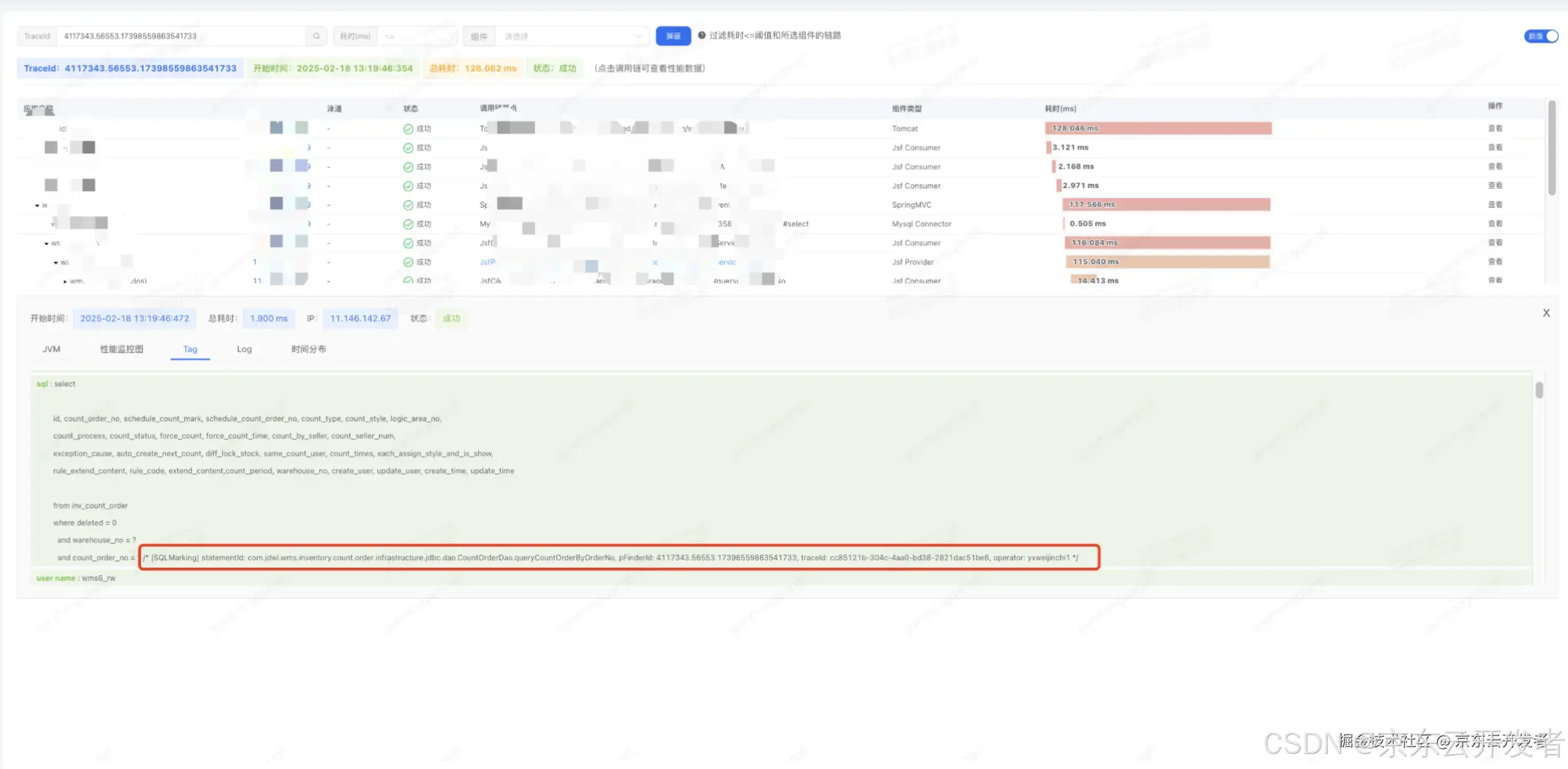Click the SQL tag panel scrollbar
Screen dimensions: 1568x769
coord(1539,390)
